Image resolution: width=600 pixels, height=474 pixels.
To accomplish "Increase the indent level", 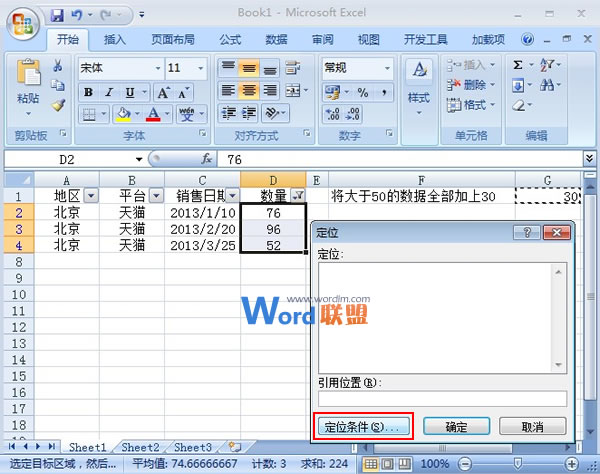I will (x=249, y=113).
